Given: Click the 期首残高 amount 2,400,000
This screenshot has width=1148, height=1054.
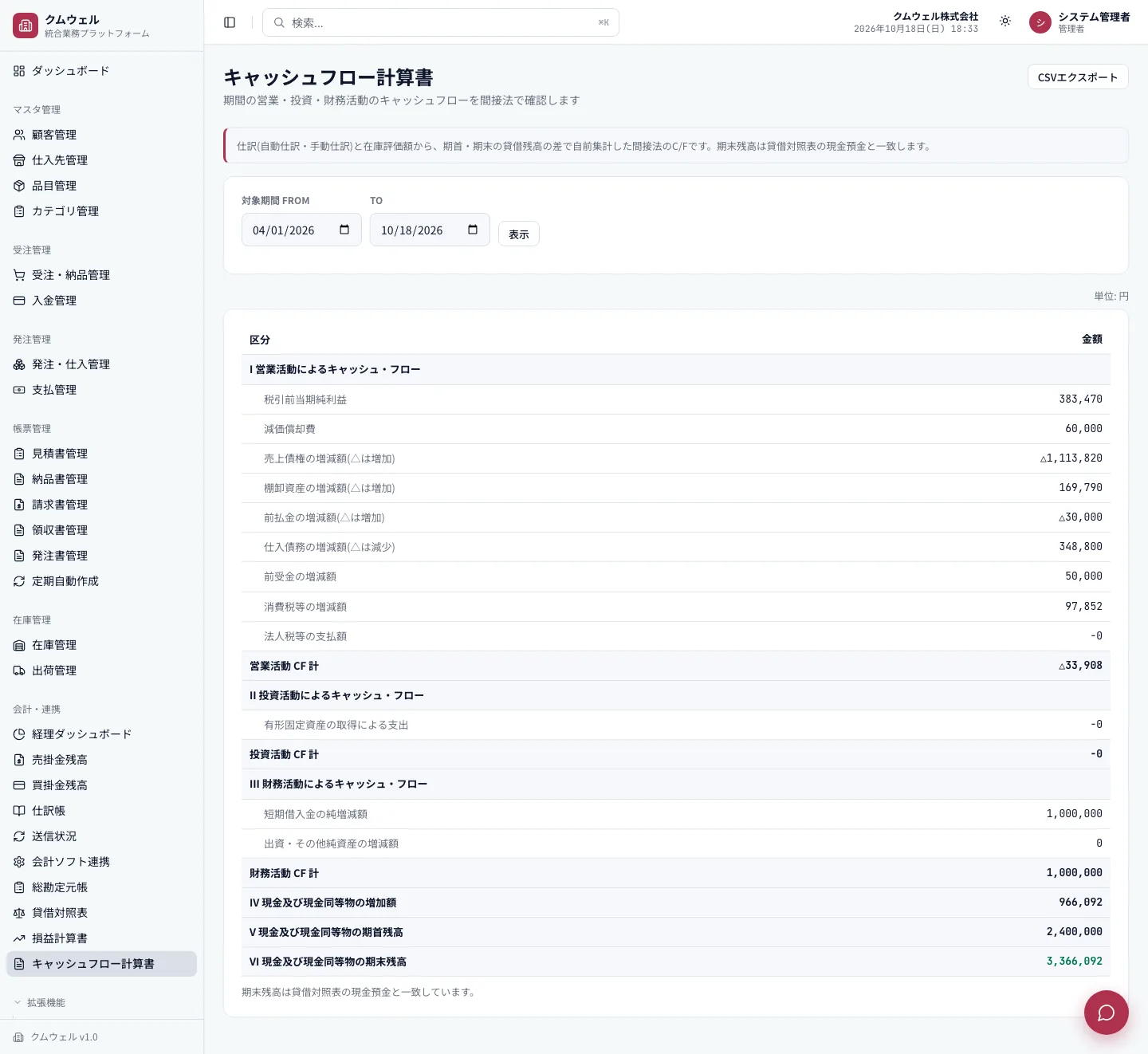Looking at the screenshot, I should click(x=1075, y=931).
